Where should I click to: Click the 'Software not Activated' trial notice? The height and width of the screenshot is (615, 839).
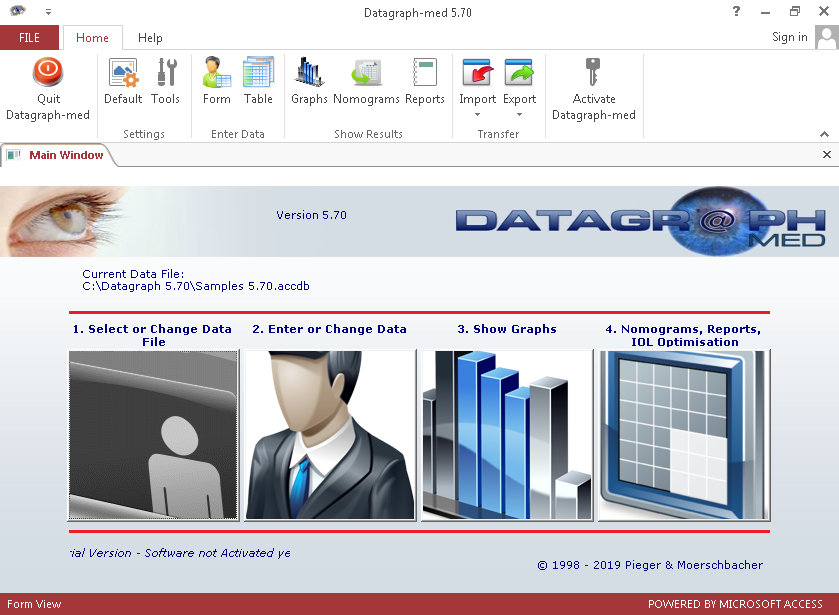pyautogui.click(x=180, y=553)
